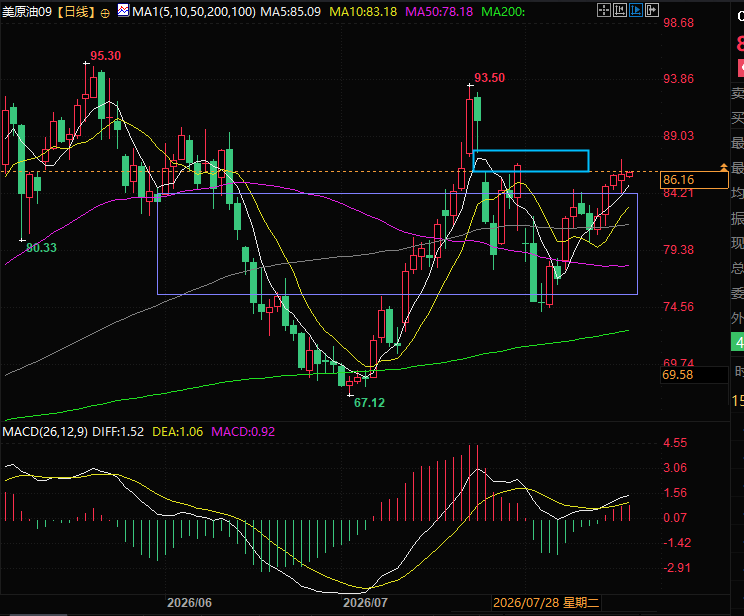Click the MA10:83.18 value
744x616 pixels.
[x=363, y=12]
